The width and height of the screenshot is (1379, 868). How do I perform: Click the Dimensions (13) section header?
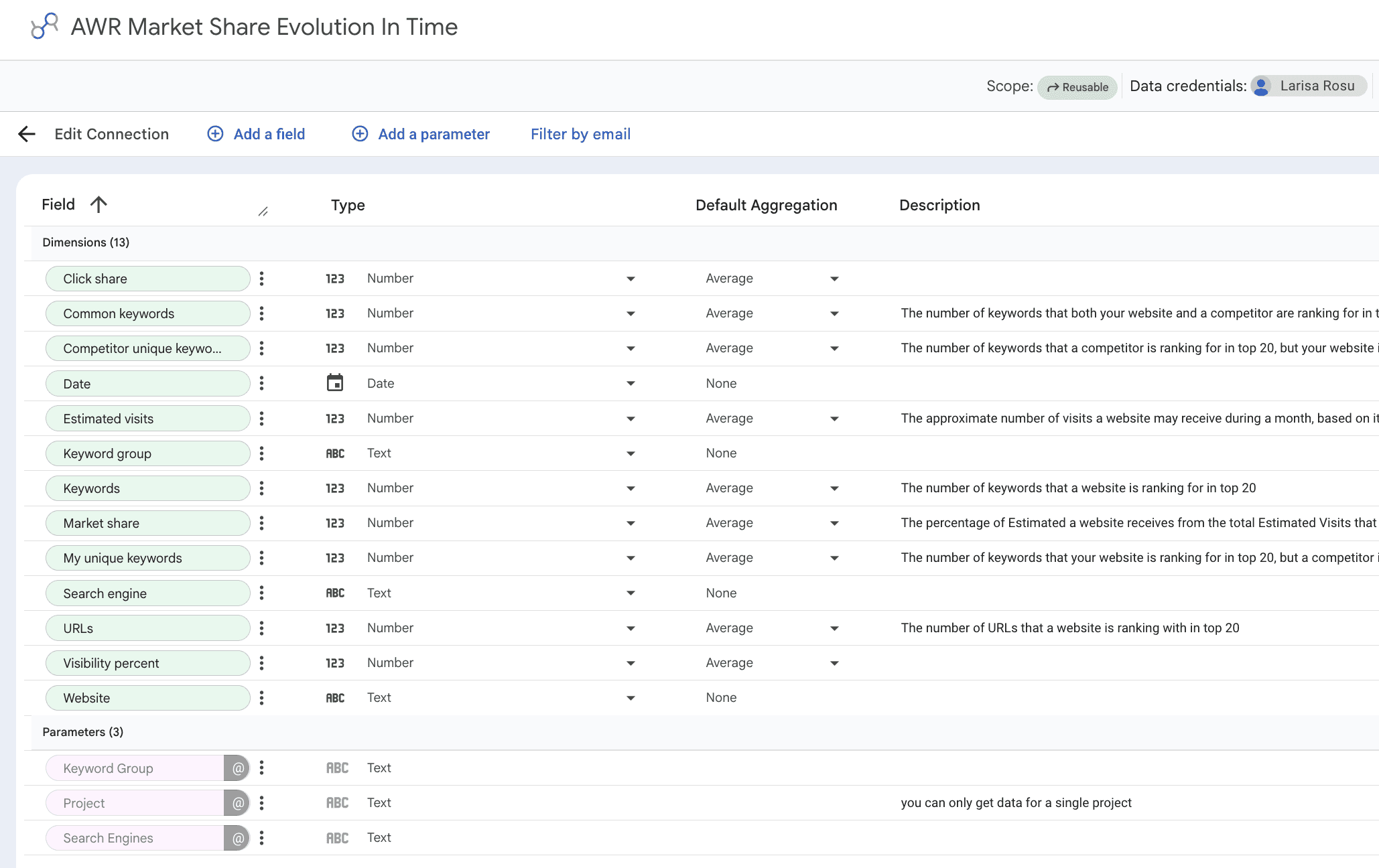(x=86, y=242)
